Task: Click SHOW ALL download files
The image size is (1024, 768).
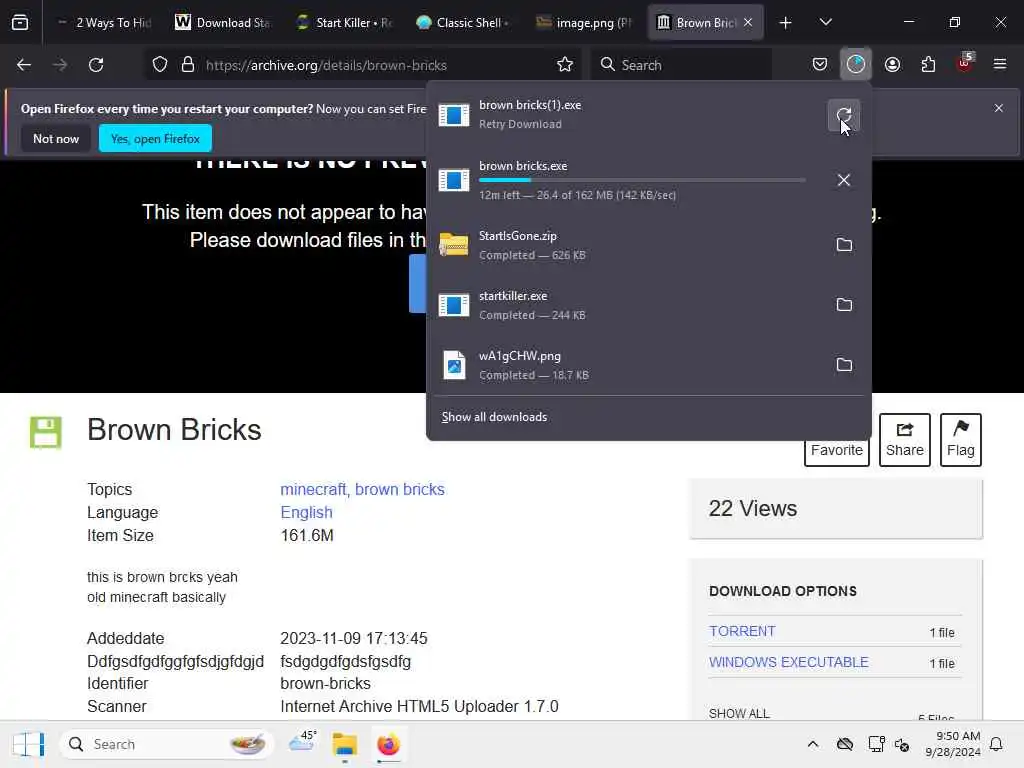Action: click(x=739, y=714)
